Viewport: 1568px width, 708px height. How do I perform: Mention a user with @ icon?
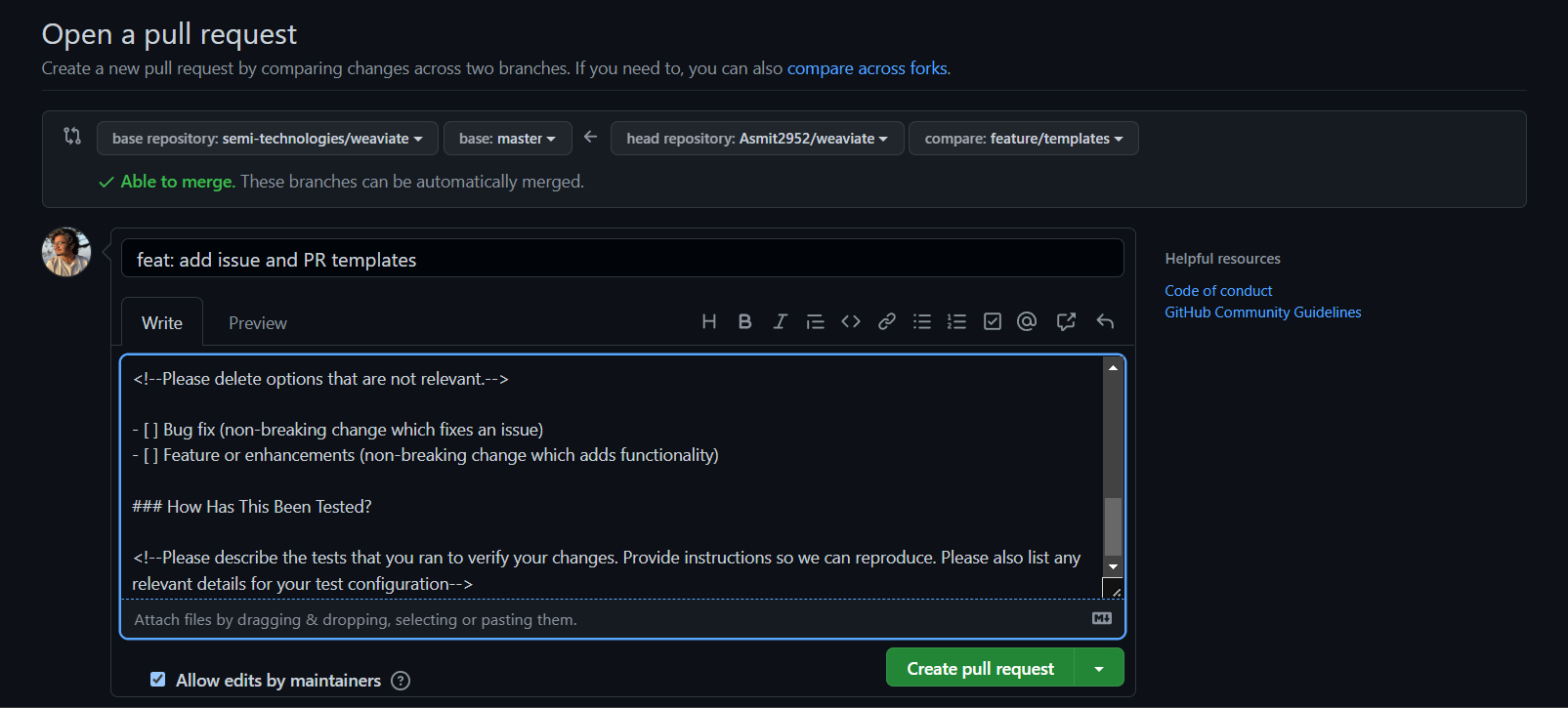(x=1027, y=321)
